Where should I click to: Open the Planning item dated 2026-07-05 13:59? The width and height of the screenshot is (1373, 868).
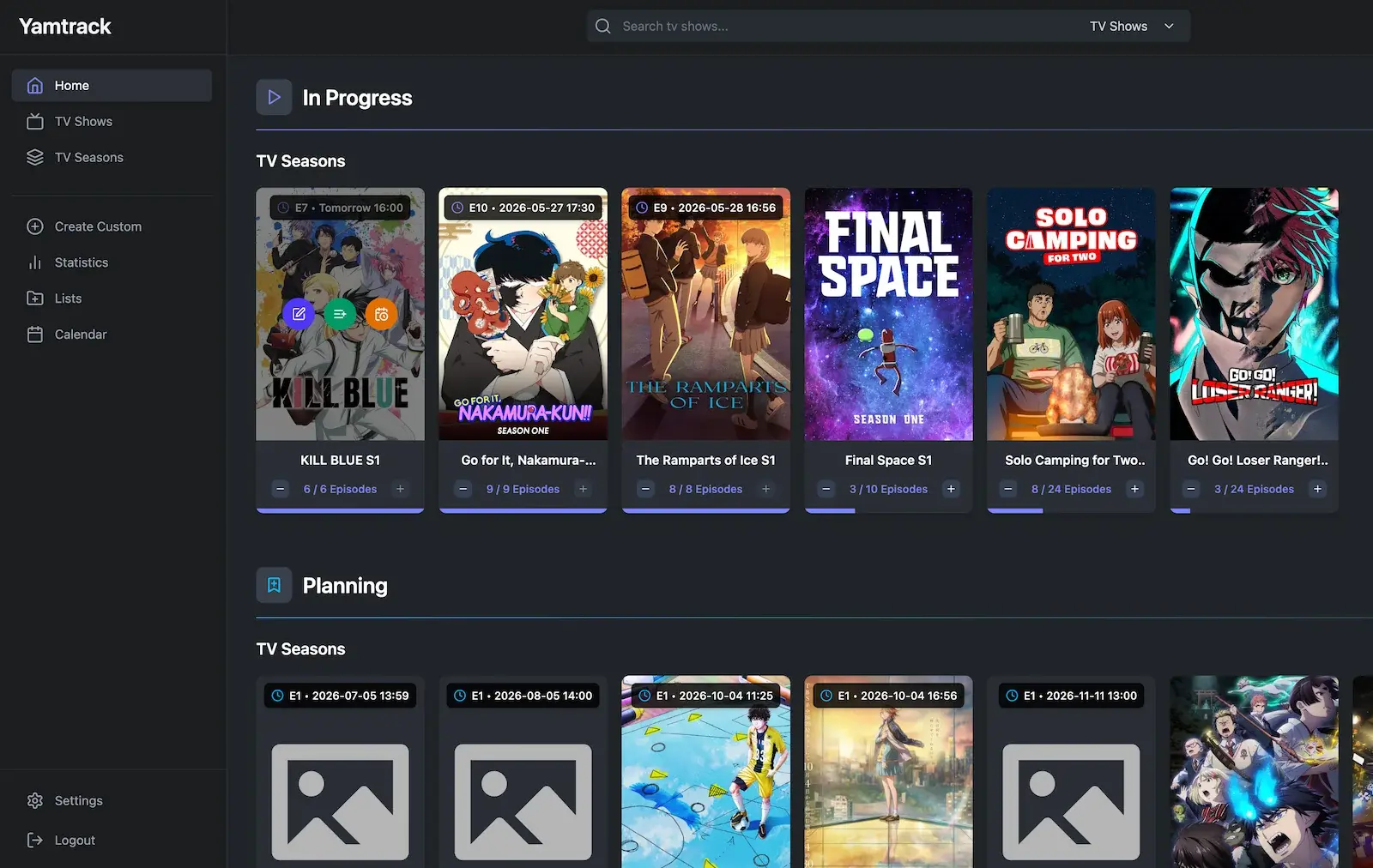pos(340,772)
